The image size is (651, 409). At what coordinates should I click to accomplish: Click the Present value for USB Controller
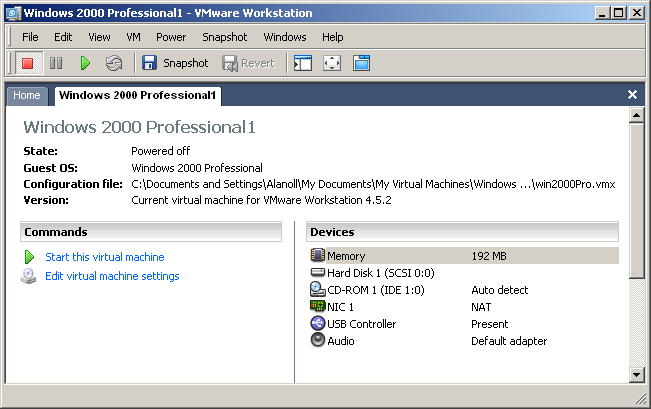[489, 324]
